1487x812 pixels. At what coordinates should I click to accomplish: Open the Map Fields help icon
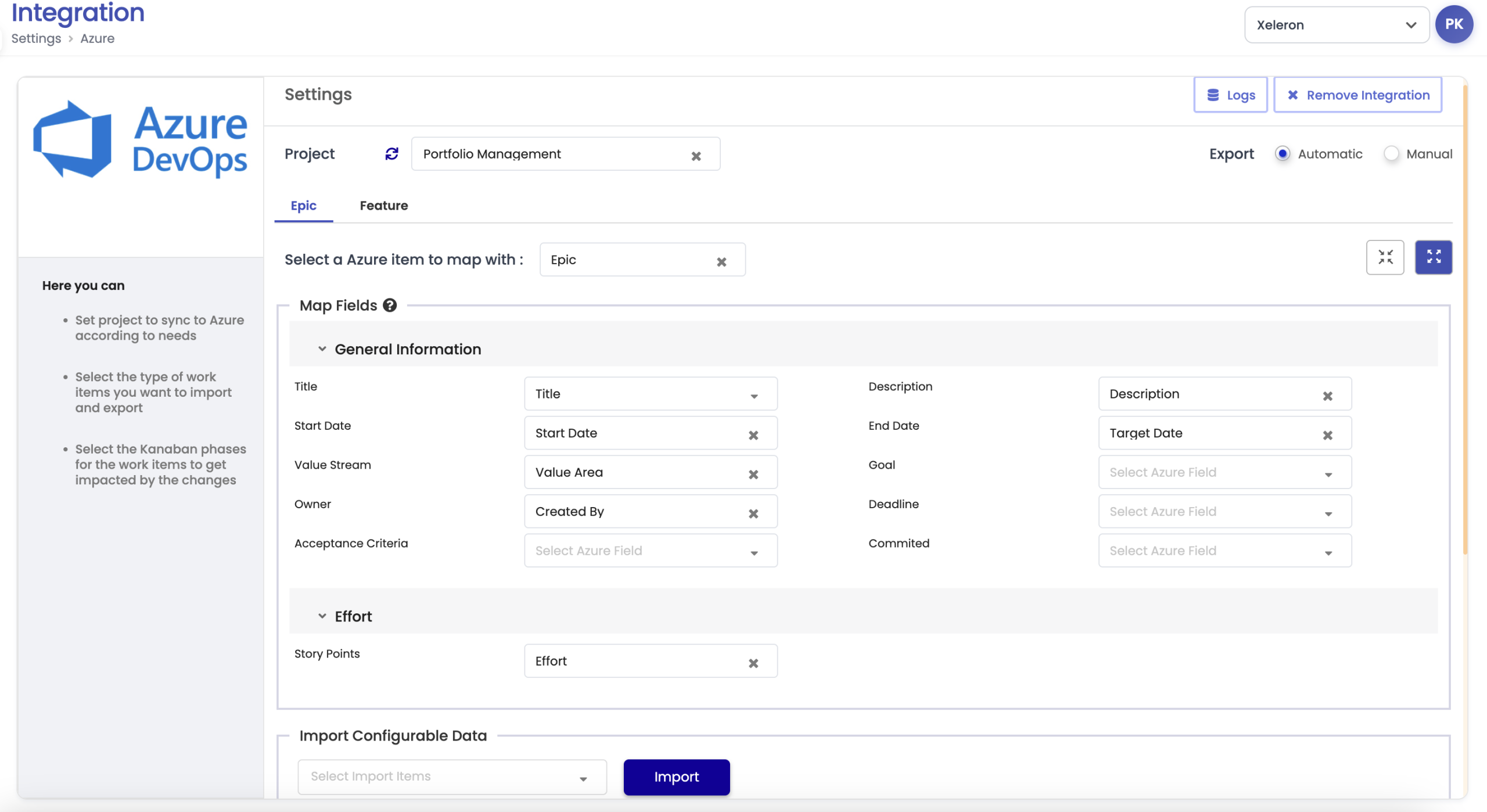click(x=390, y=306)
